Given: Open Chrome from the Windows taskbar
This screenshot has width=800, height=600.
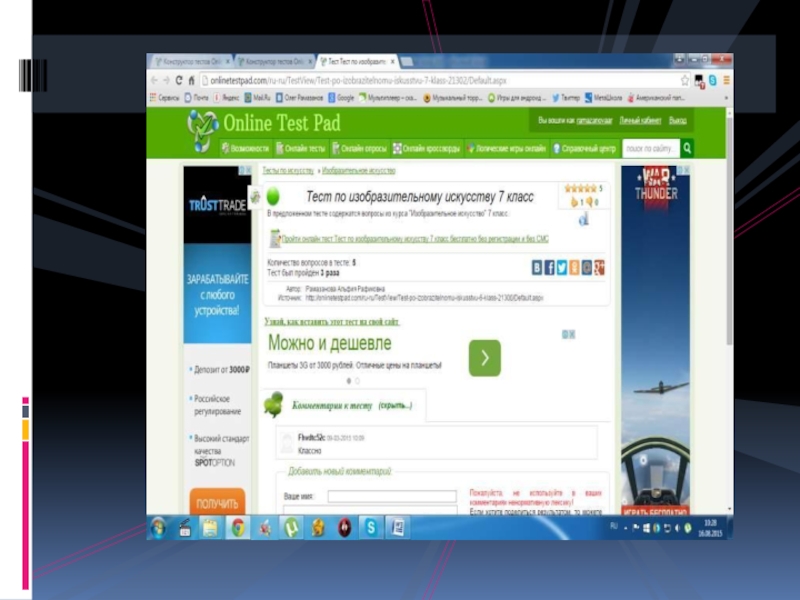Looking at the screenshot, I should coord(238,528).
